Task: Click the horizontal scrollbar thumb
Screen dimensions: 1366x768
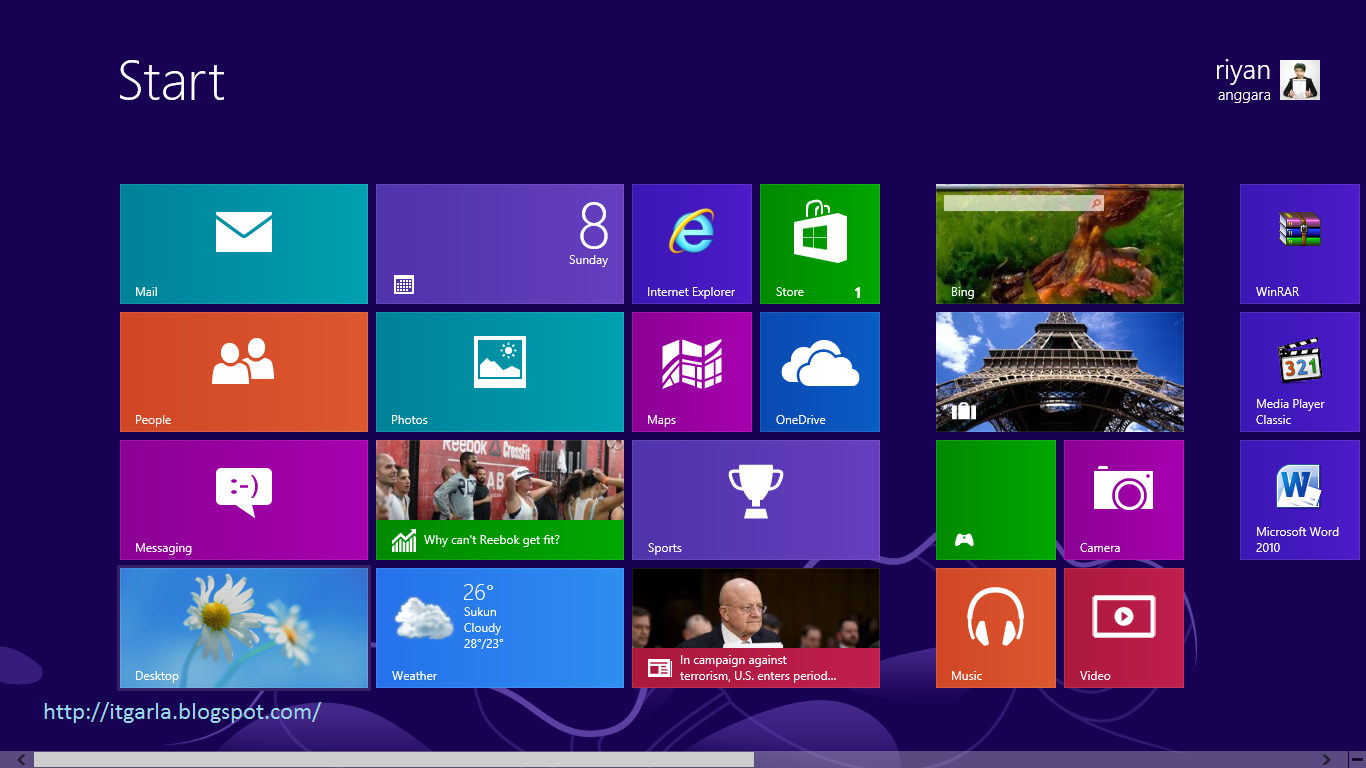Action: pos(394,760)
